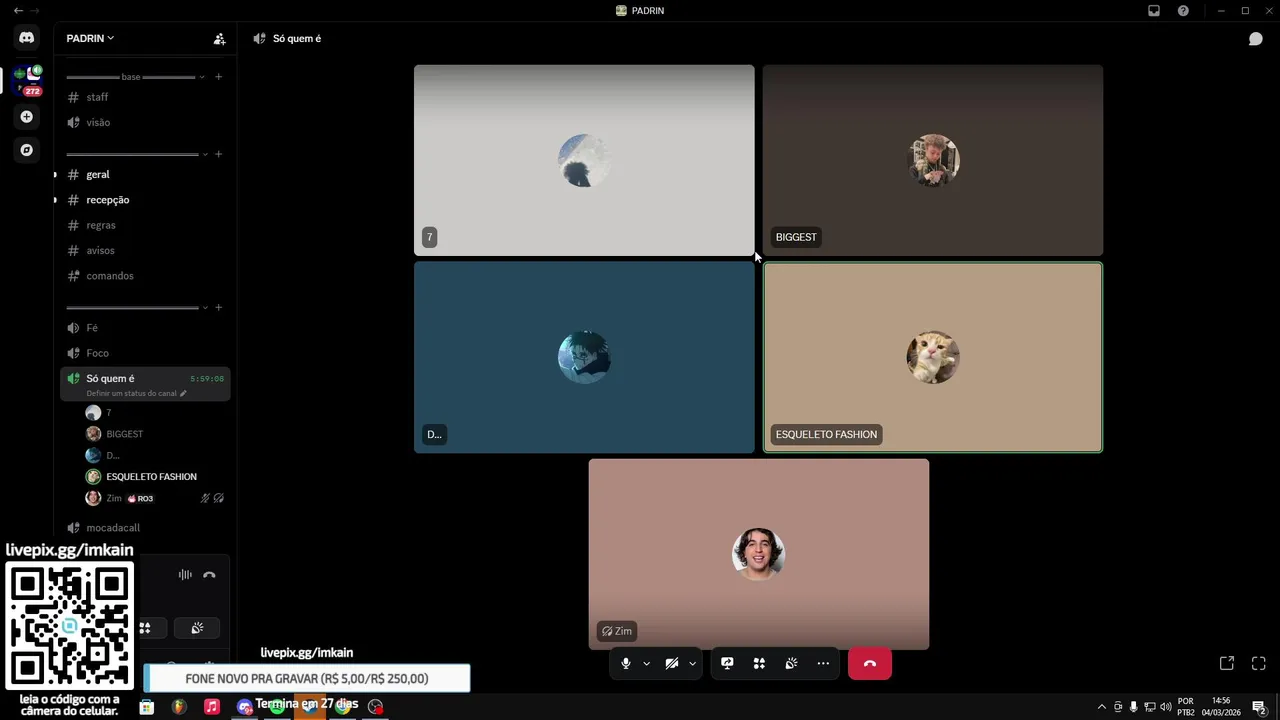
Task: Open Apple Music in taskbar
Action: pos(212,707)
